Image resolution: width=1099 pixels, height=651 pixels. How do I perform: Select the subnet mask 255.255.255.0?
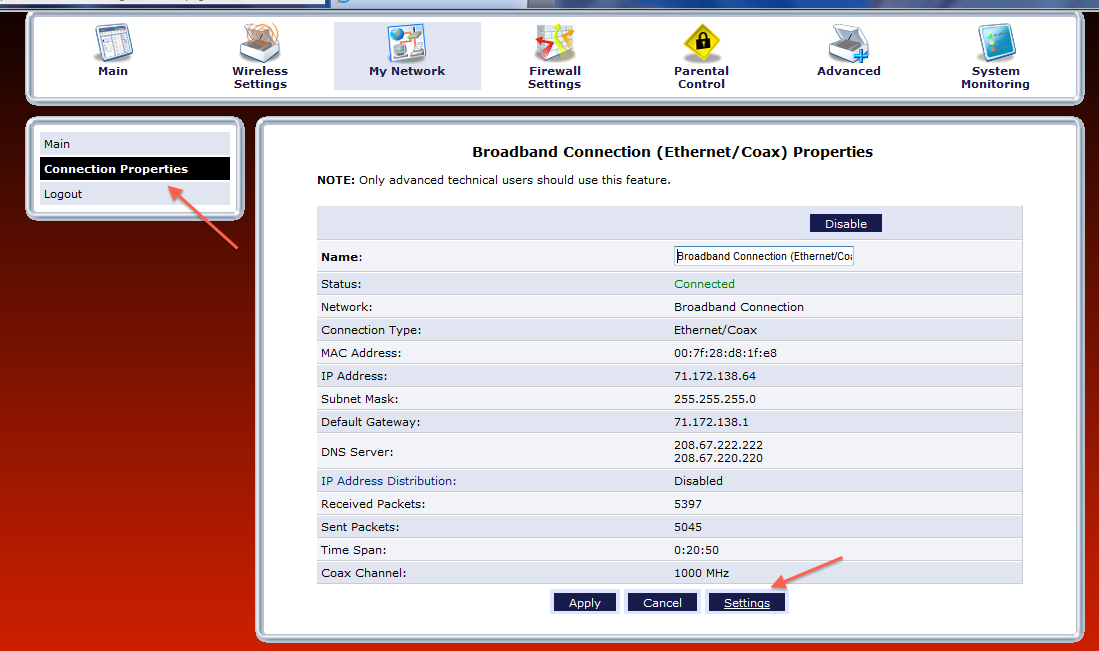[715, 399]
